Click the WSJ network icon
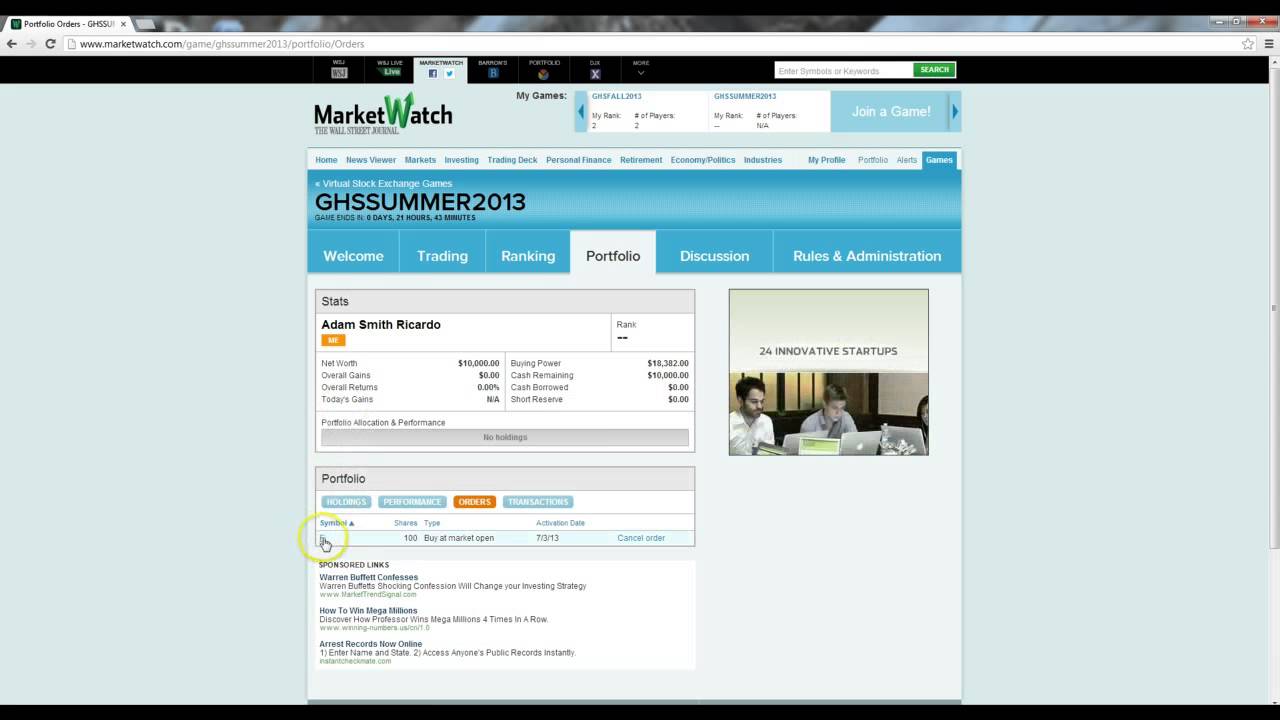Viewport: 1280px width, 720px height. (339, 73)
